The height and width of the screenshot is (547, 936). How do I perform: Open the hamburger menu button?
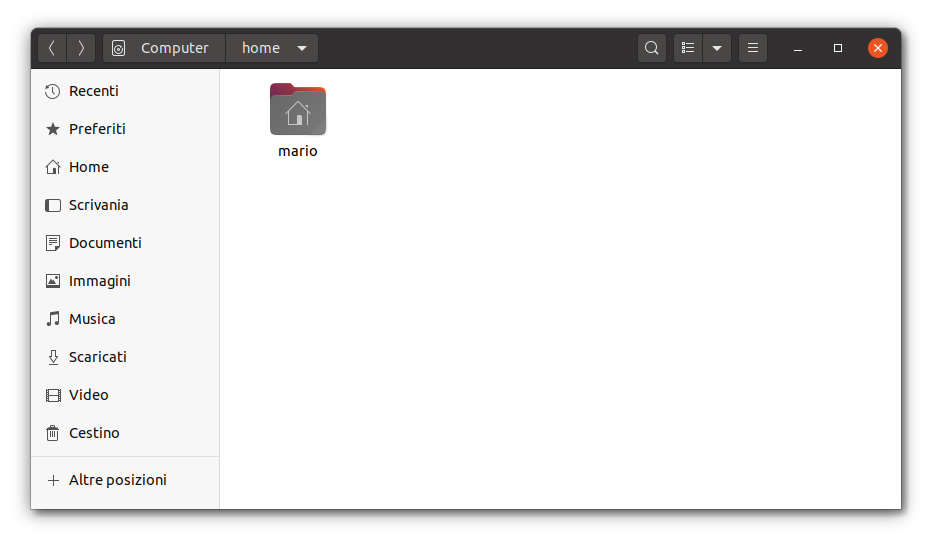click(x=753, y=48)
